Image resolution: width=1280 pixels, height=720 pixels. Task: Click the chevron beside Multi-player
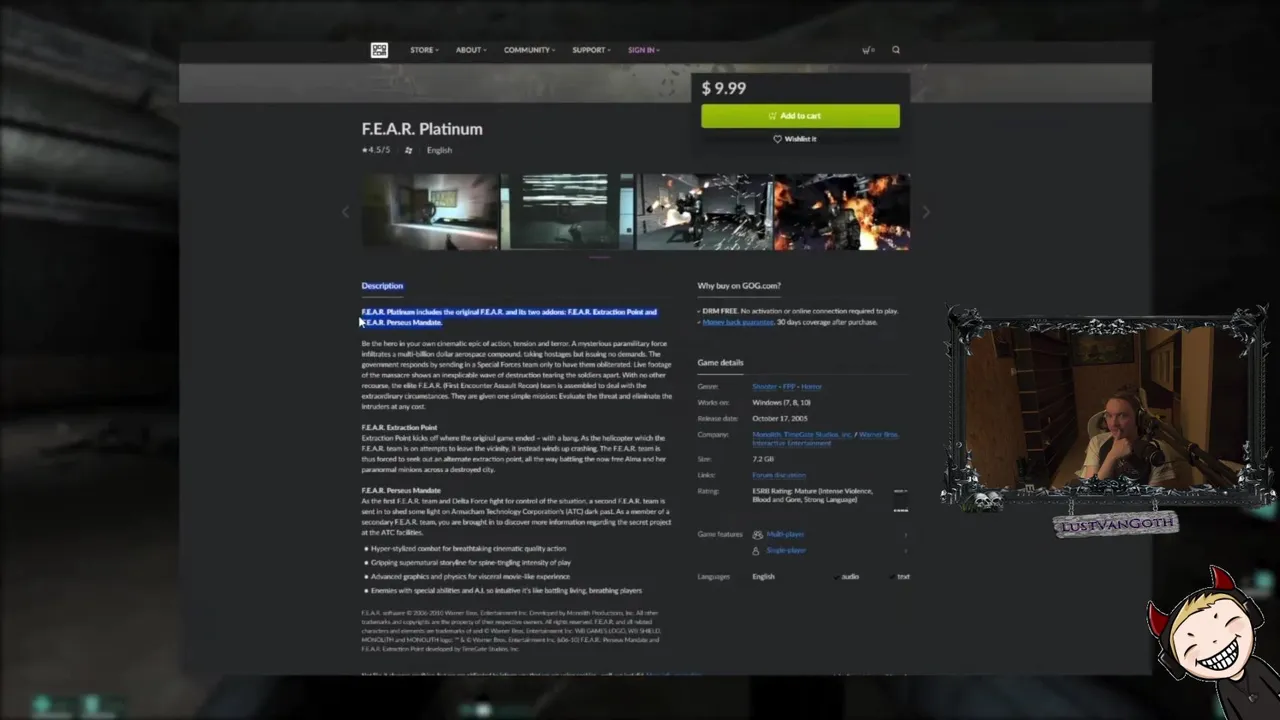(905, 534)
